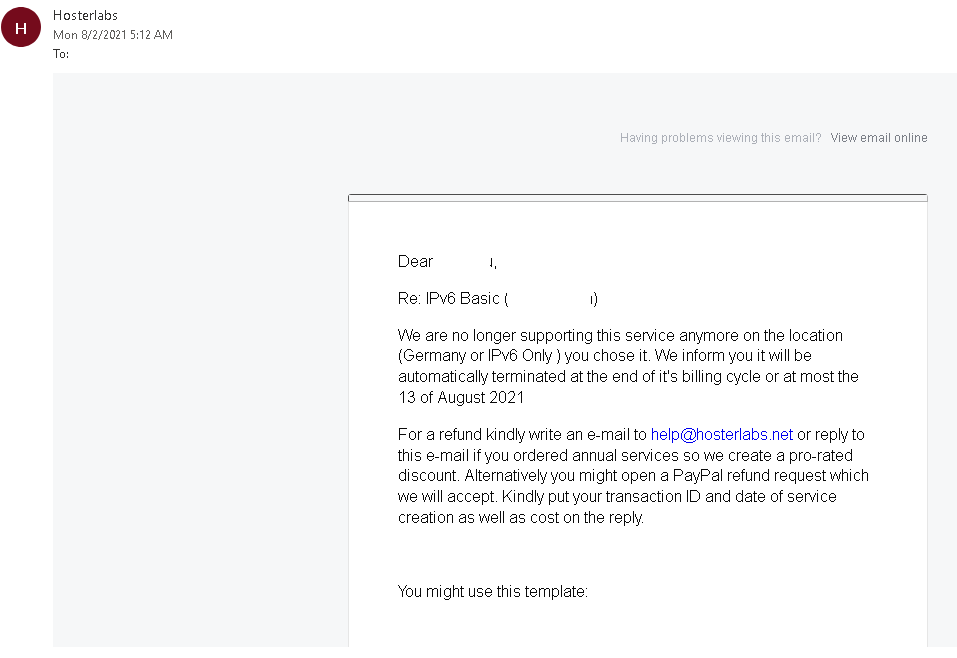Screen dimensions: 957x658
Task: Click "Having problems viewing this email?" text
Action: 720,138
